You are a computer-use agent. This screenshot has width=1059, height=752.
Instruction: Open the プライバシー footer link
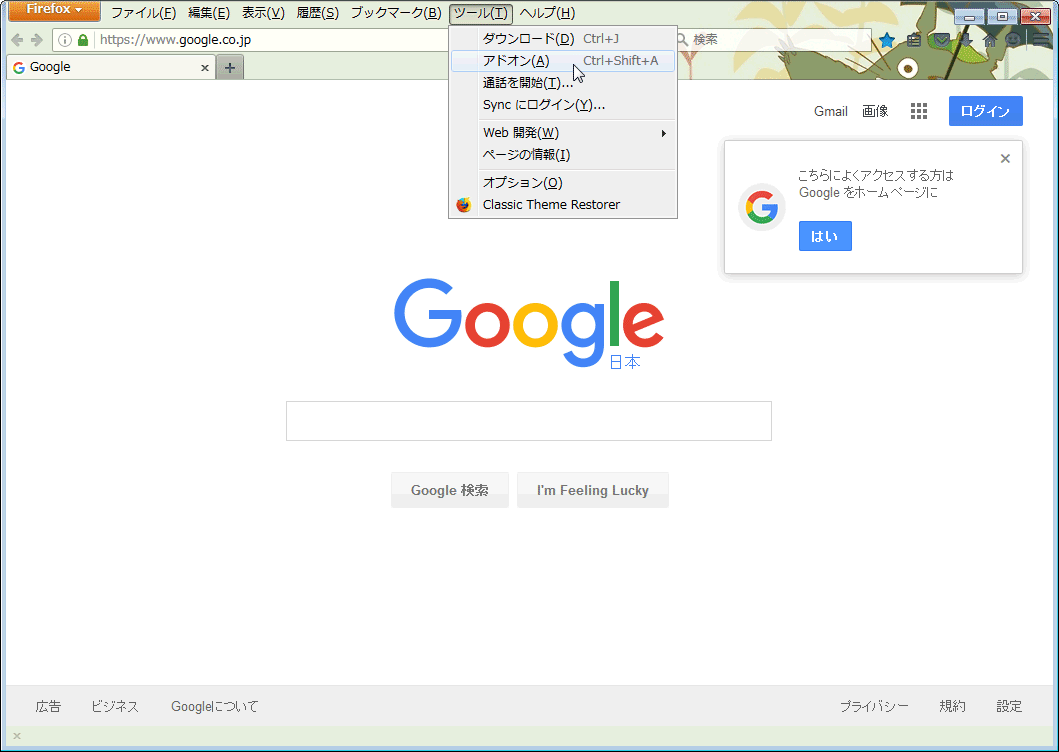tap(874, 707)
